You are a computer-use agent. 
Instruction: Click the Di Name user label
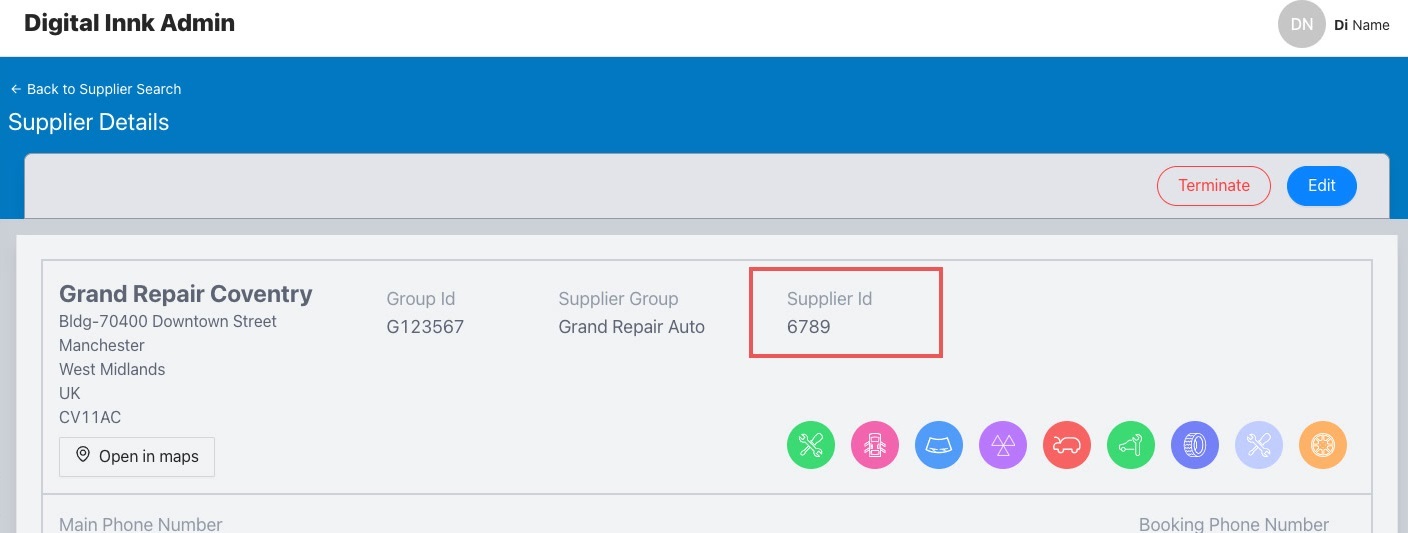pos(1362,25)
